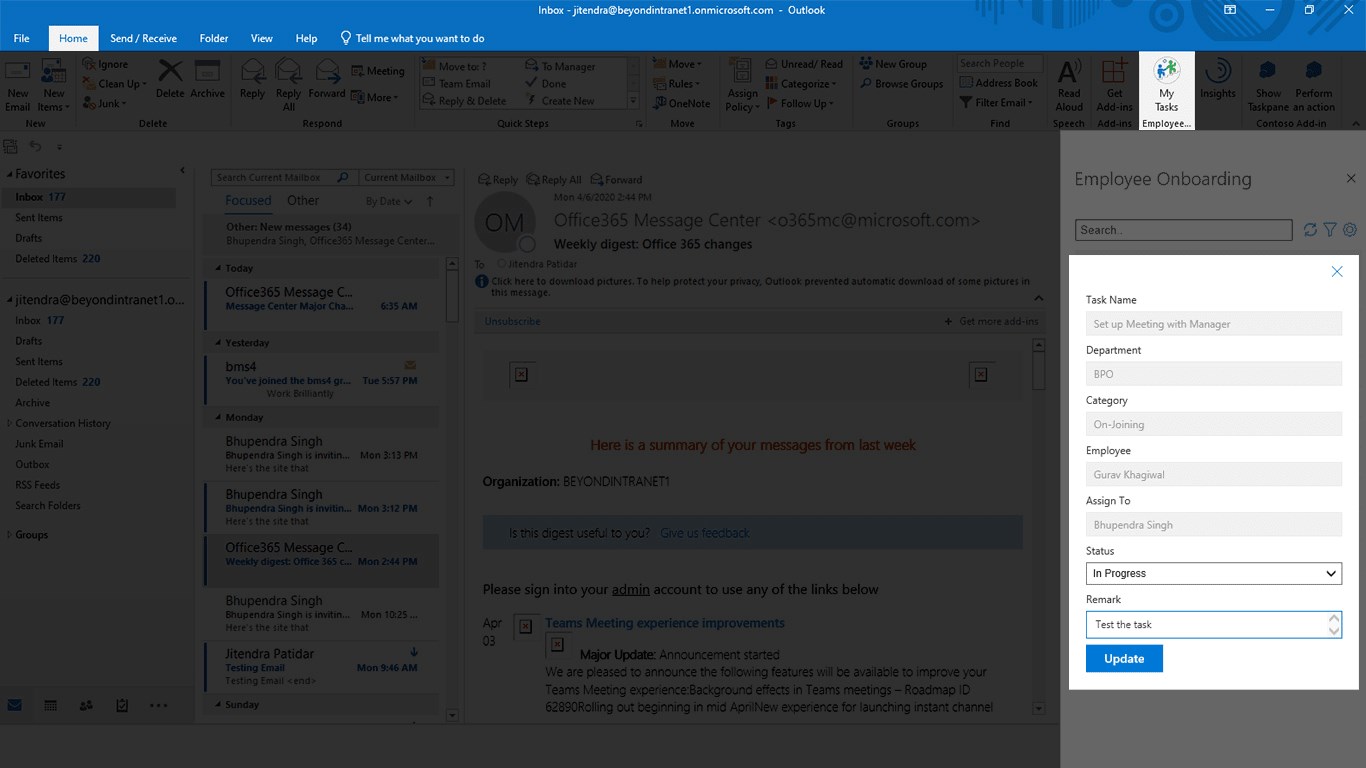Expand the Conversation History folder
This screenshot has height=768, width=1366.
(10, 424)
